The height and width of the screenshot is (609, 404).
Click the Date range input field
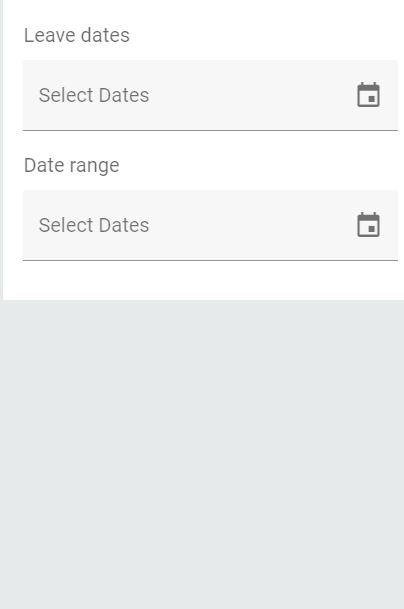point(210,225)
